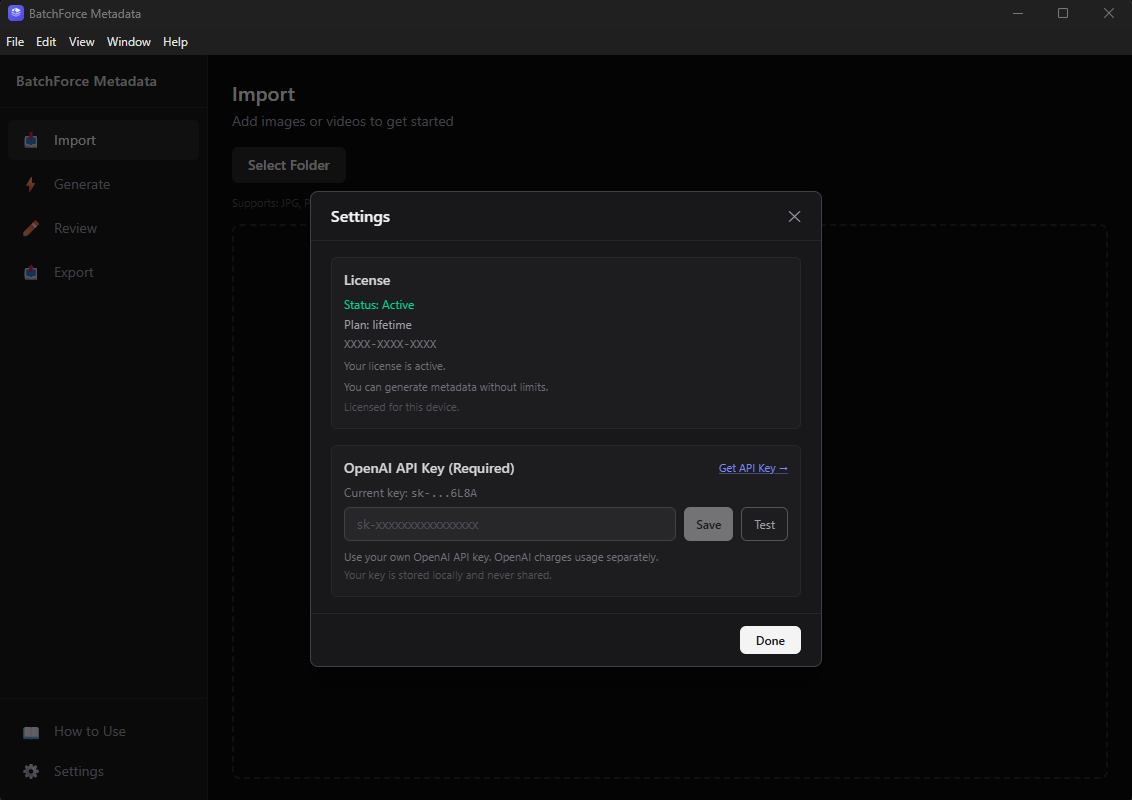Click the Select Folder button
Image resolution: width=1132 pixels, height=800 pixels.
click(x=289, y=165)
